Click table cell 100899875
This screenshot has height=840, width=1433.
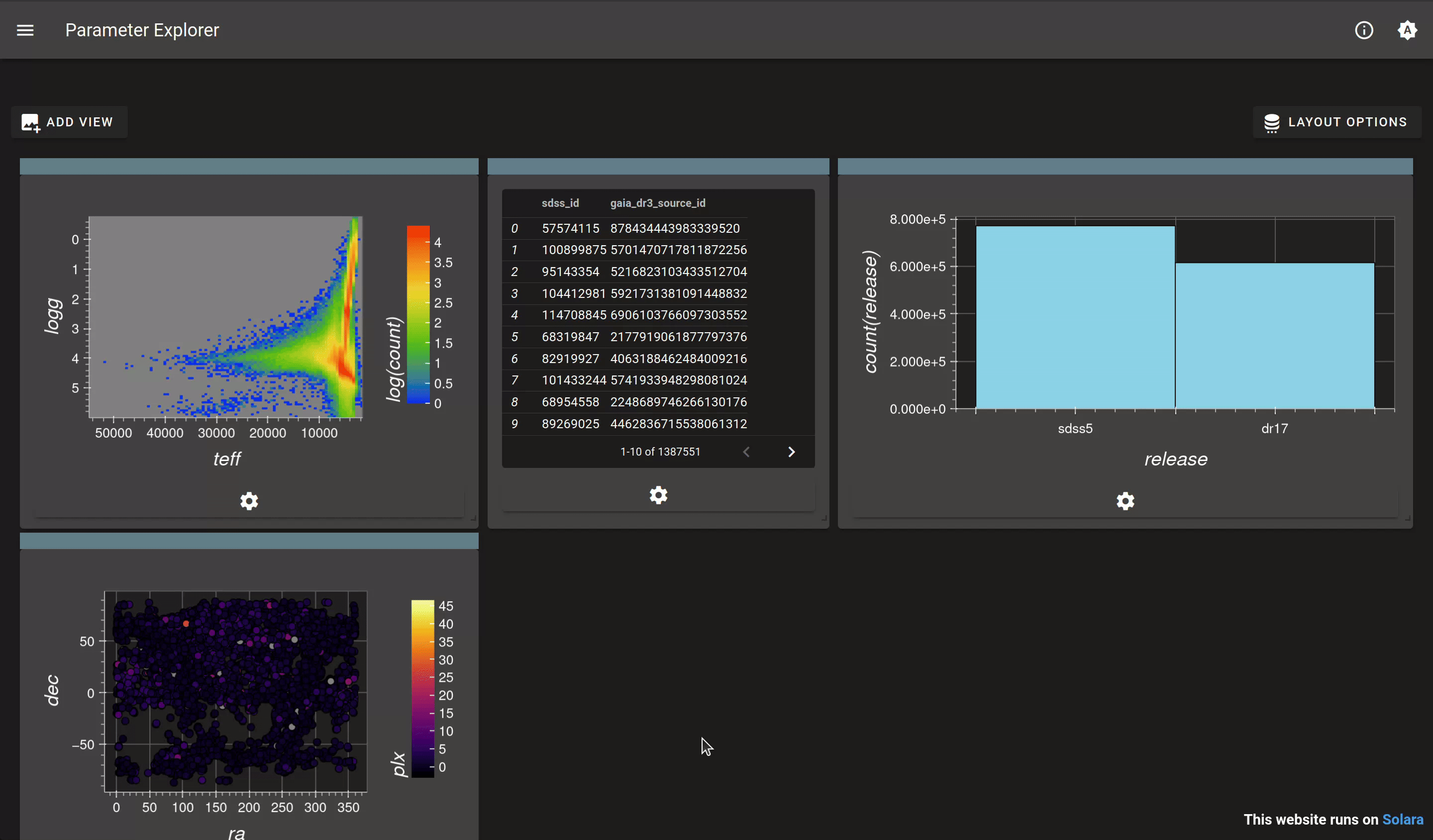click(x=574, y=250)
